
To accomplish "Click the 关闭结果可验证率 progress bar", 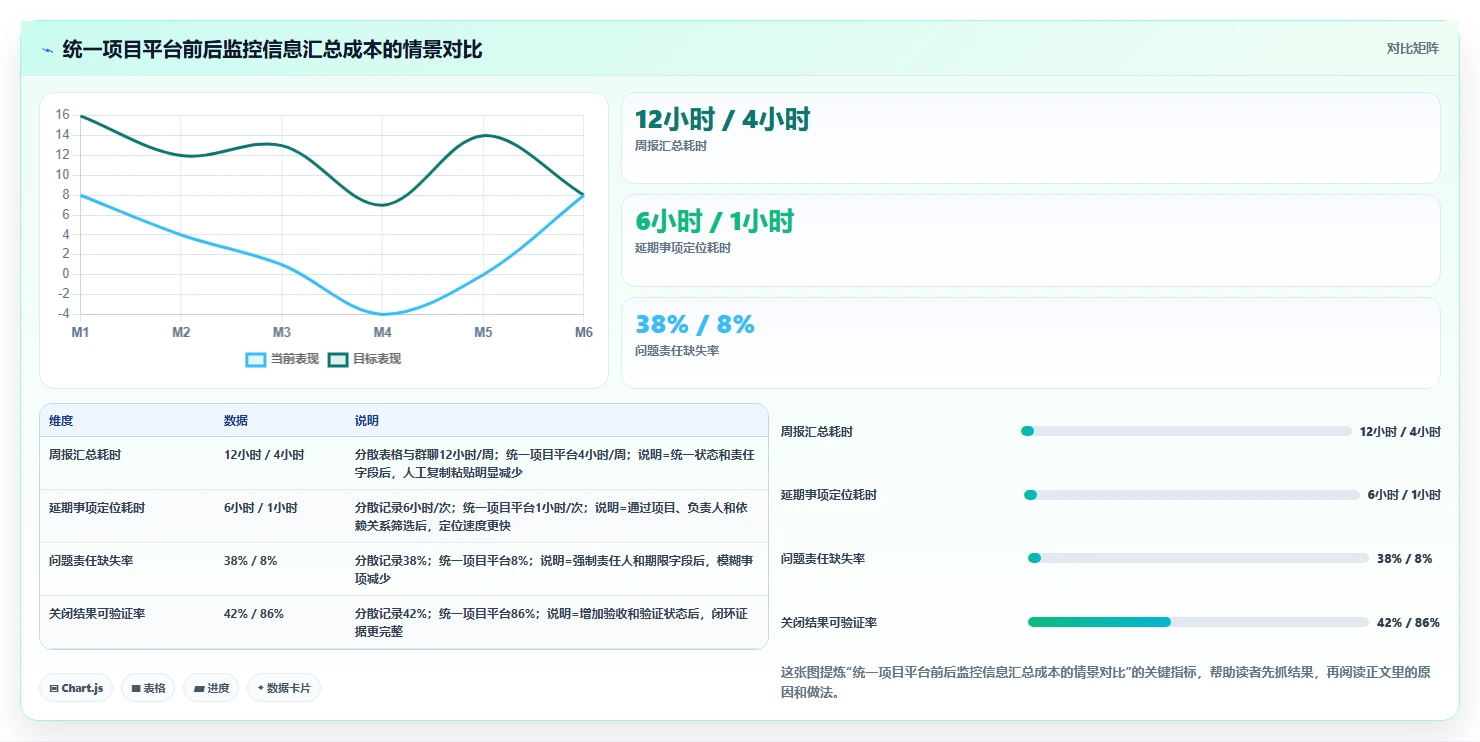I will pos(1198,622).
